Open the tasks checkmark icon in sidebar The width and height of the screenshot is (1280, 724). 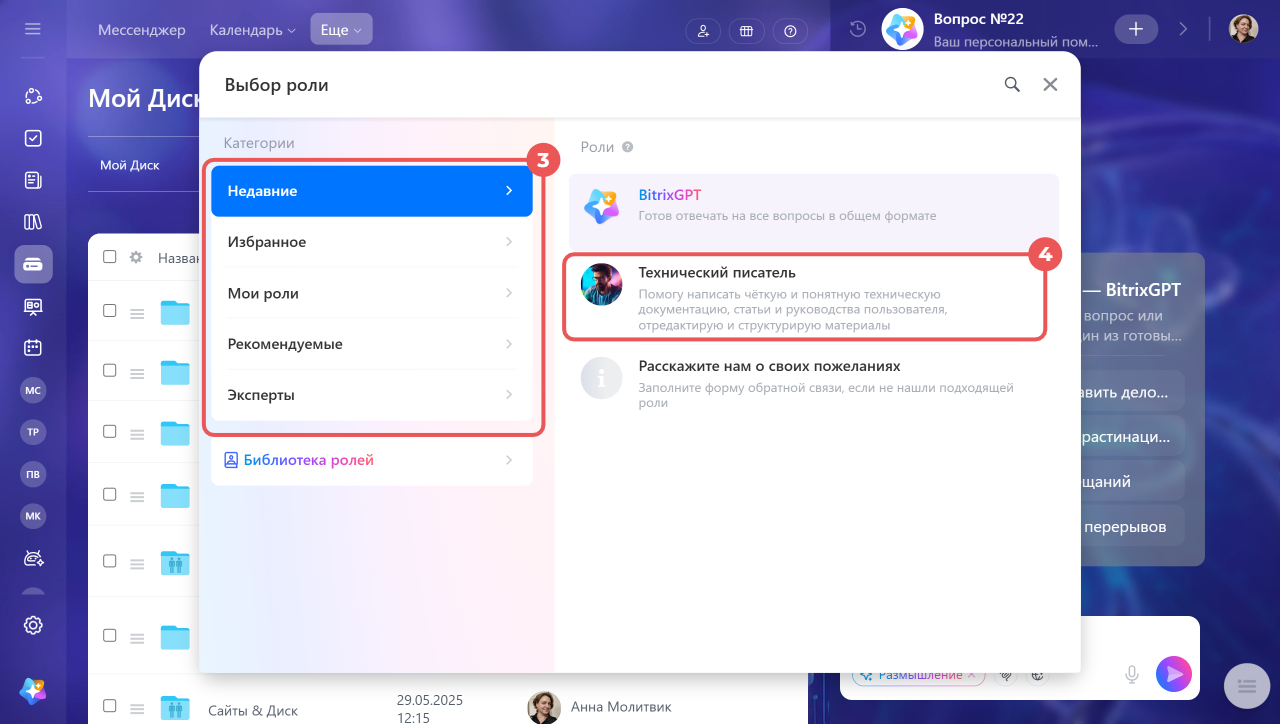click(33, 138)
